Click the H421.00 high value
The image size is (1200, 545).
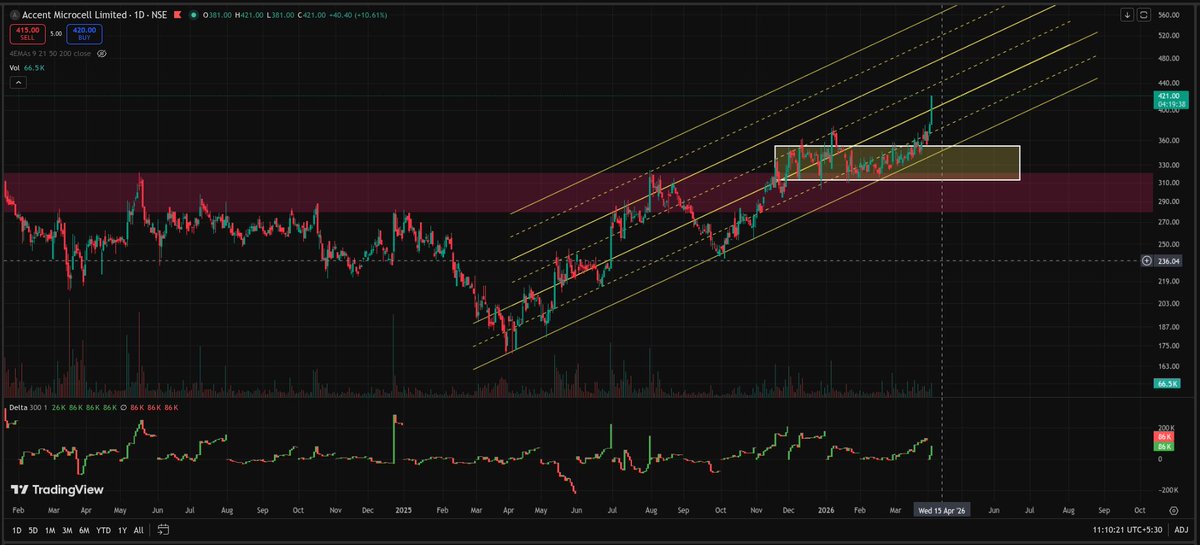click(x=247, y=15)
